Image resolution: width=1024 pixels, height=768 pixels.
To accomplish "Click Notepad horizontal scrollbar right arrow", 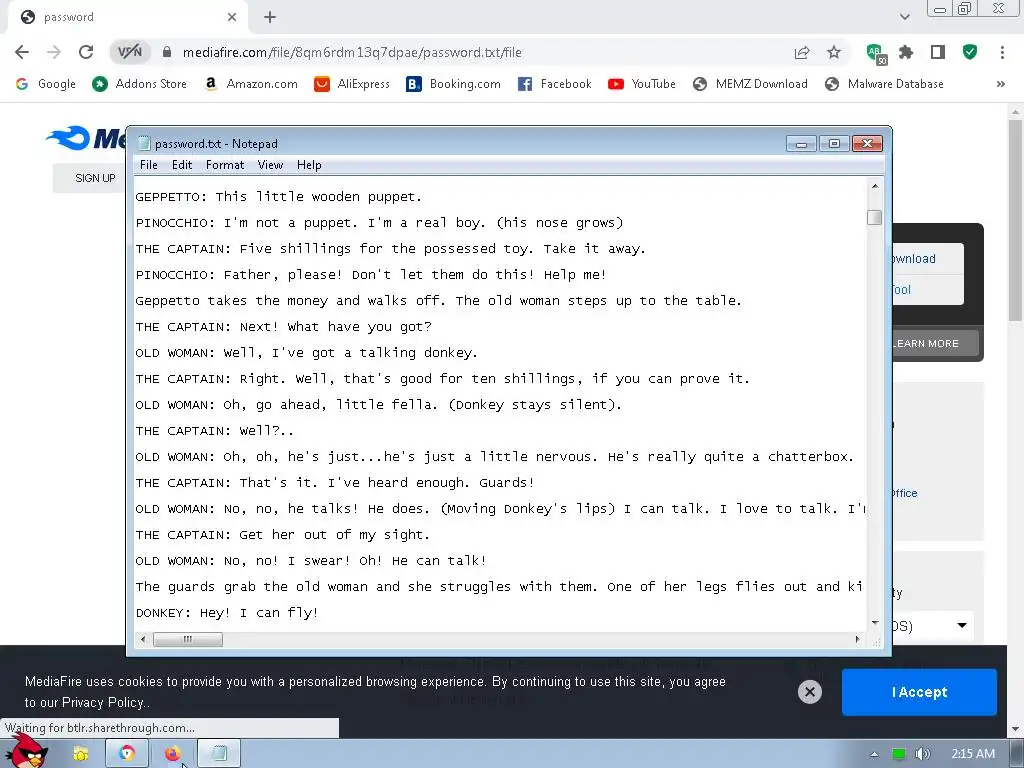I will pyautogui.click(x=858, y=639).
